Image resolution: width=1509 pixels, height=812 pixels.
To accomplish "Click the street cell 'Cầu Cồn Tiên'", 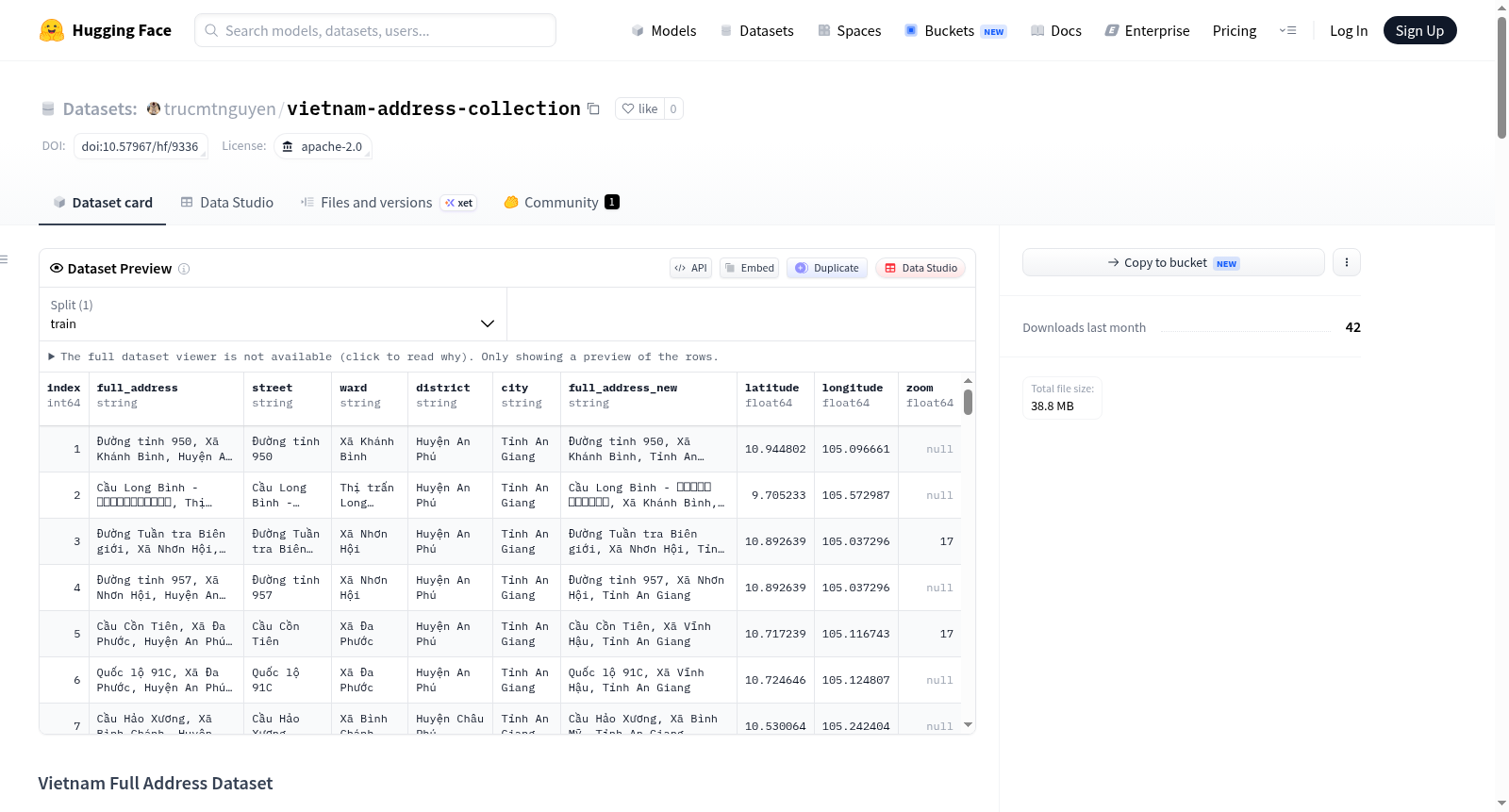I will point(289,634).
